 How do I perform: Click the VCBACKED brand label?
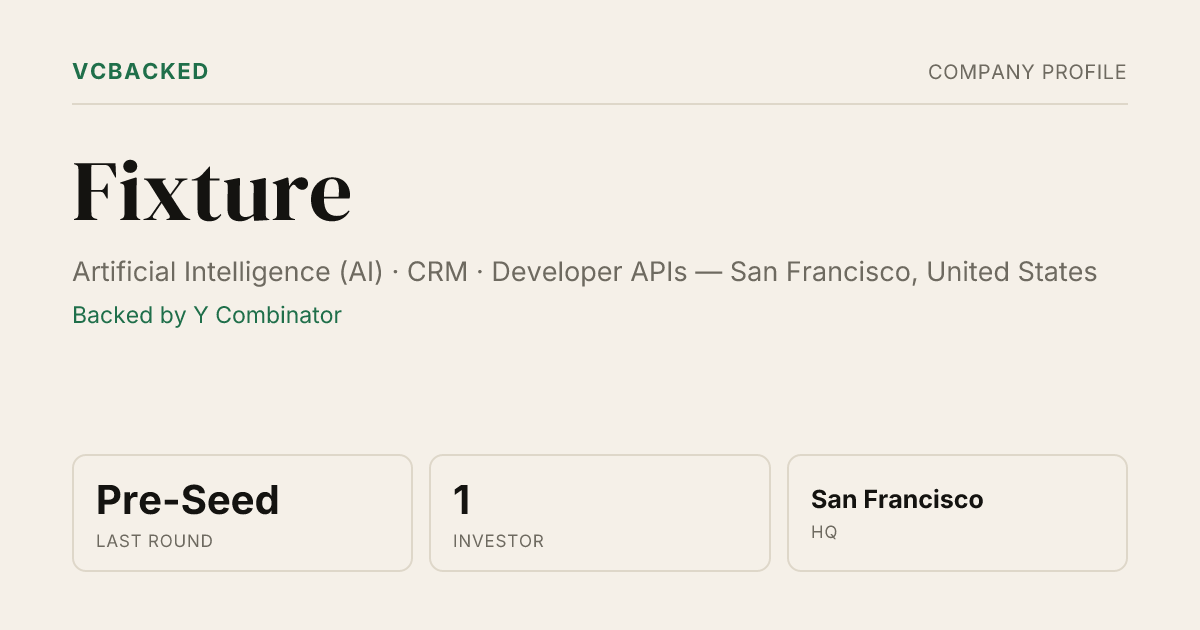tap(140, 72)
